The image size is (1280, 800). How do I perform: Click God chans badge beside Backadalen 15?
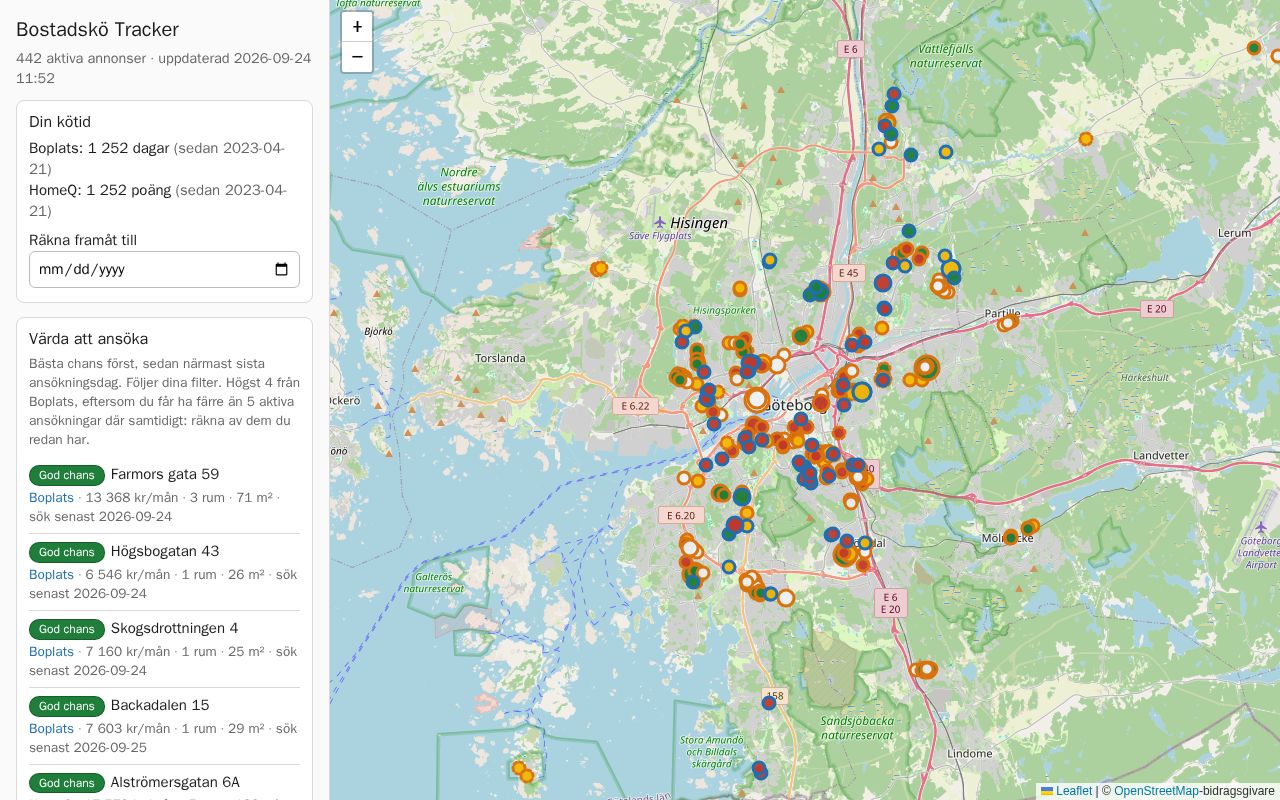point(67,706)
